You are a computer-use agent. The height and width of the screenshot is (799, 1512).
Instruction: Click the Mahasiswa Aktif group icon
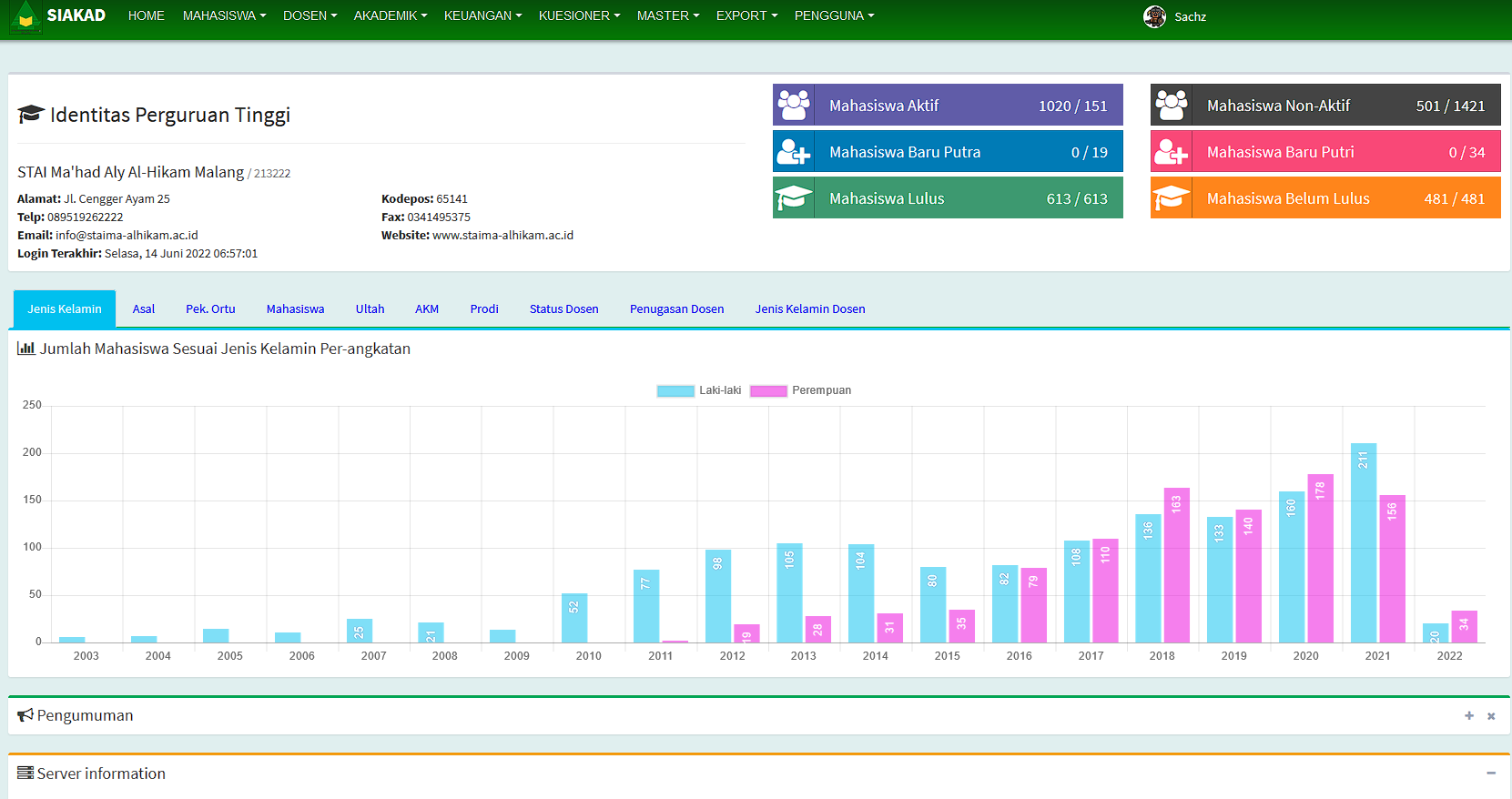(x=794, y=106)
